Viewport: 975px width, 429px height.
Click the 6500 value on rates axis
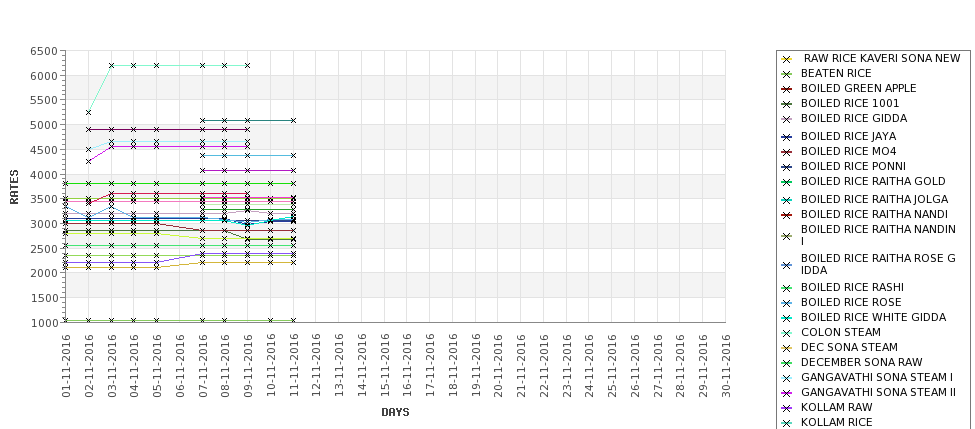coord(44,52)
